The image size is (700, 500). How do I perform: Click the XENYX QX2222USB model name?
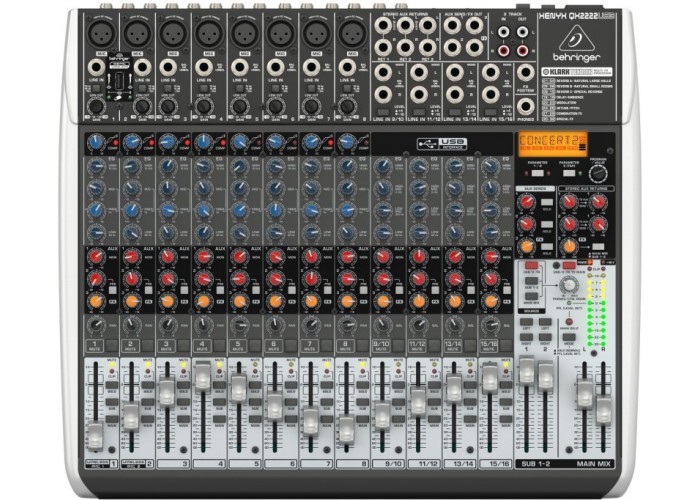pos(576,16)
